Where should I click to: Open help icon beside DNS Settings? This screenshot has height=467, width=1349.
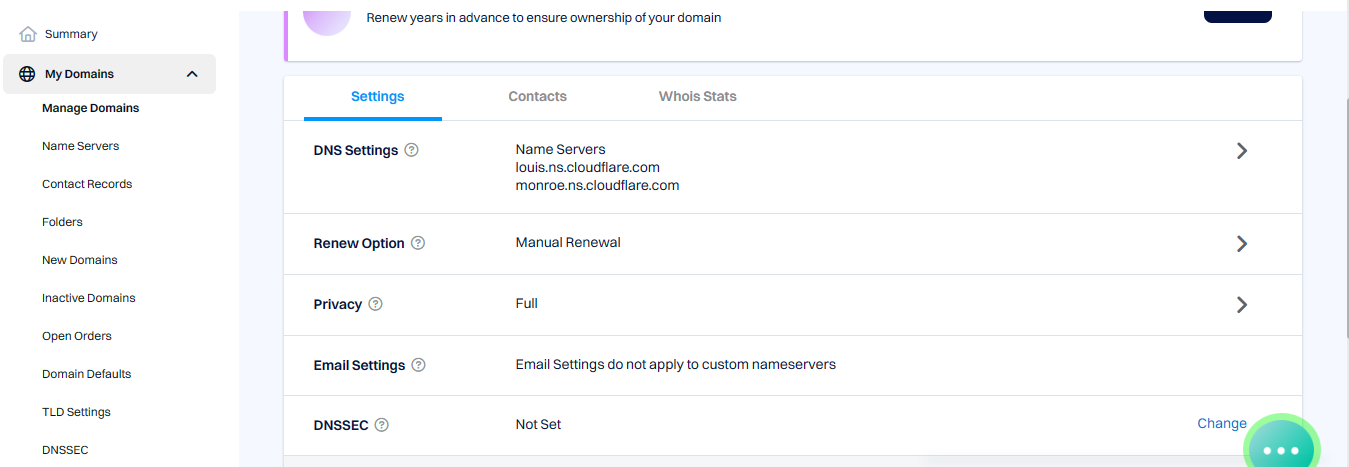click(411, 150)
